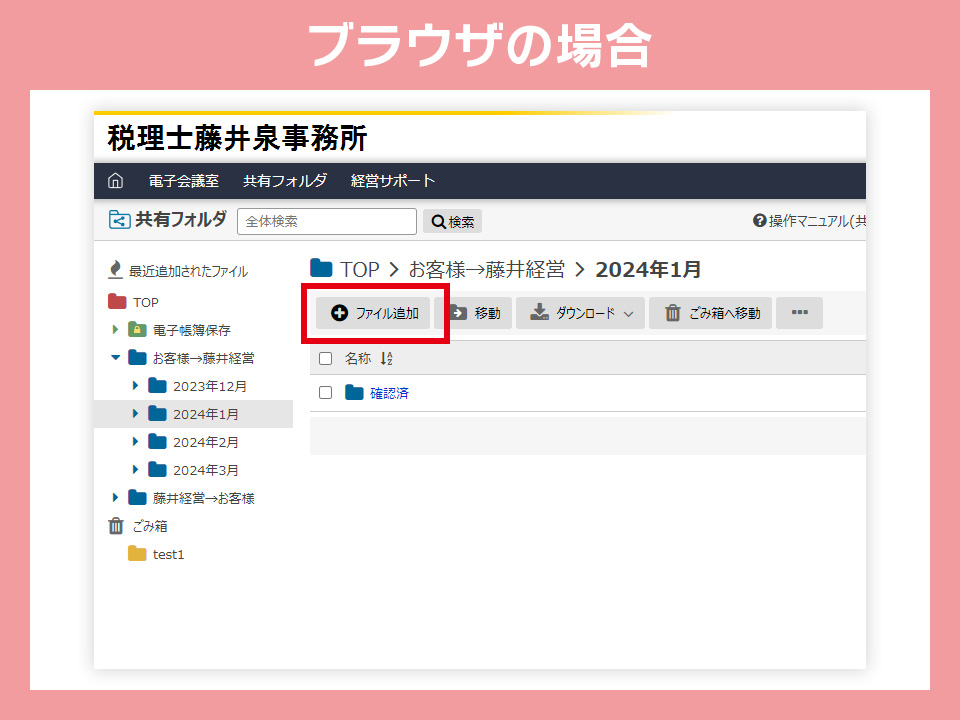
Task: Open the ダウンロード dropdown menu
Action: [581, 313]
